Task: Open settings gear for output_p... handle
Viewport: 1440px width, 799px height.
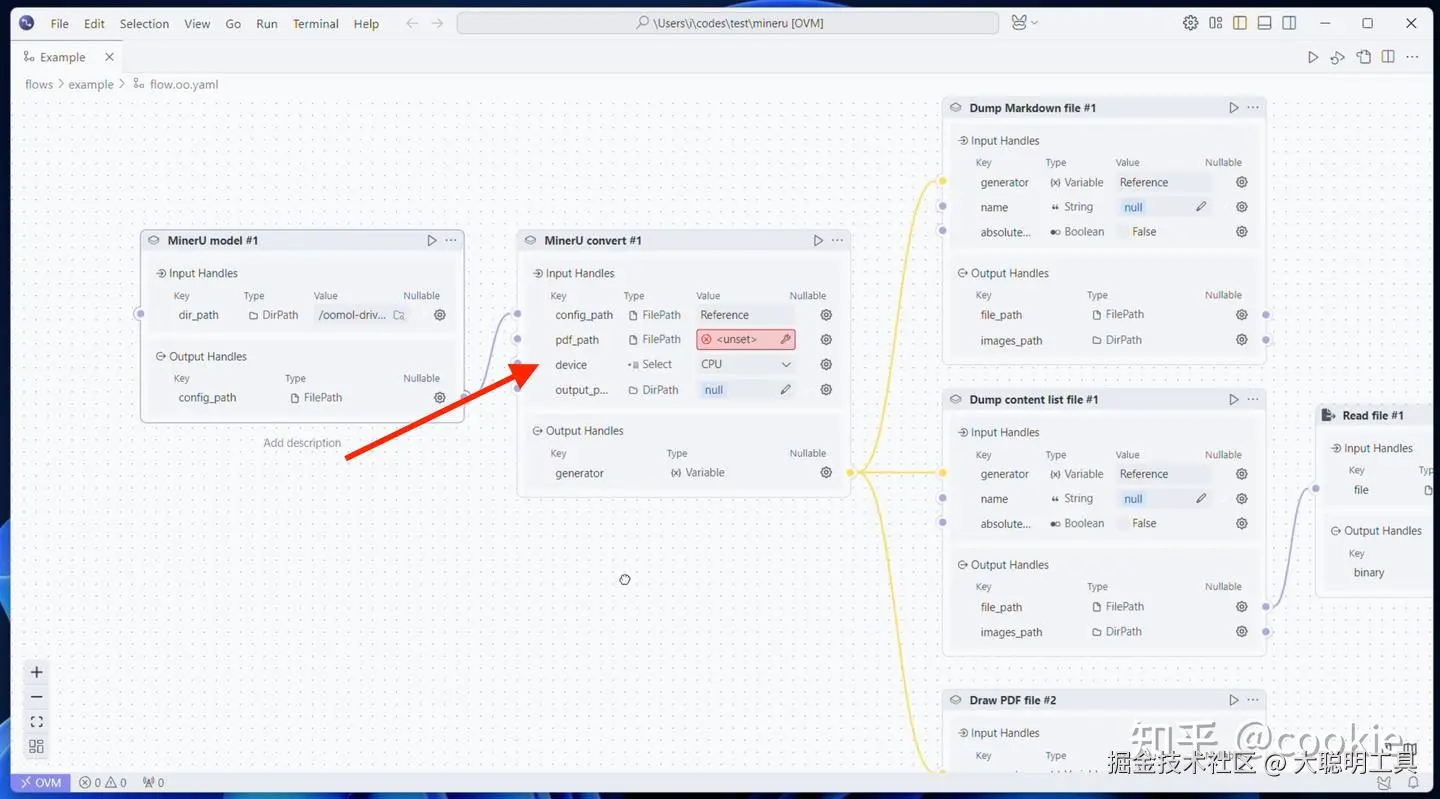Action: tap(826, 390)
